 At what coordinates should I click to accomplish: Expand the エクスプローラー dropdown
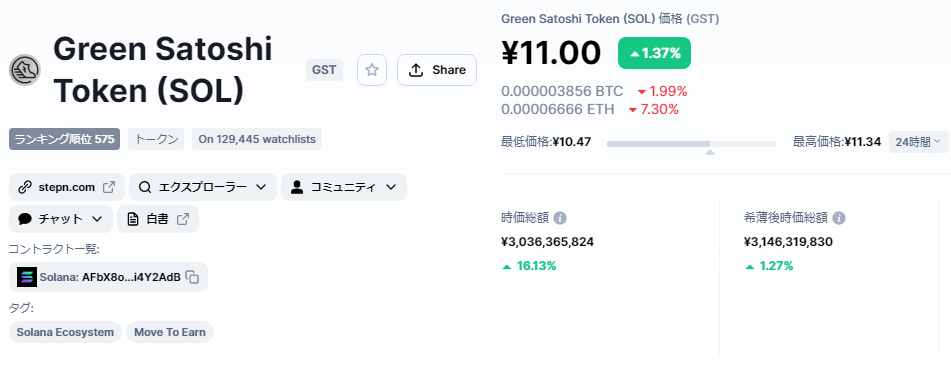click(x=203, y=187)
